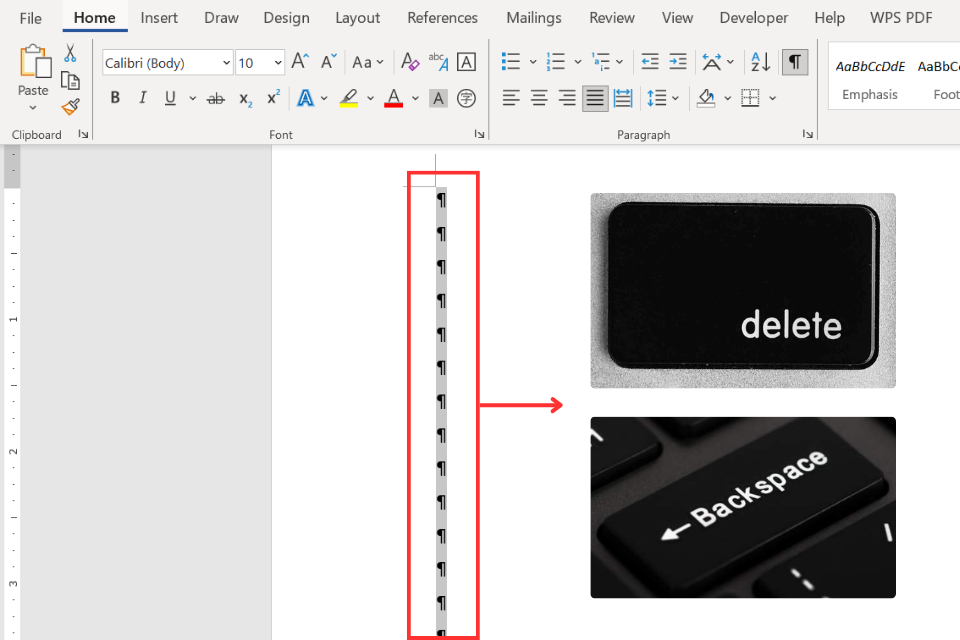Apply bulleted list
Viewport: 960px width, 640px height.
point(511,61)
